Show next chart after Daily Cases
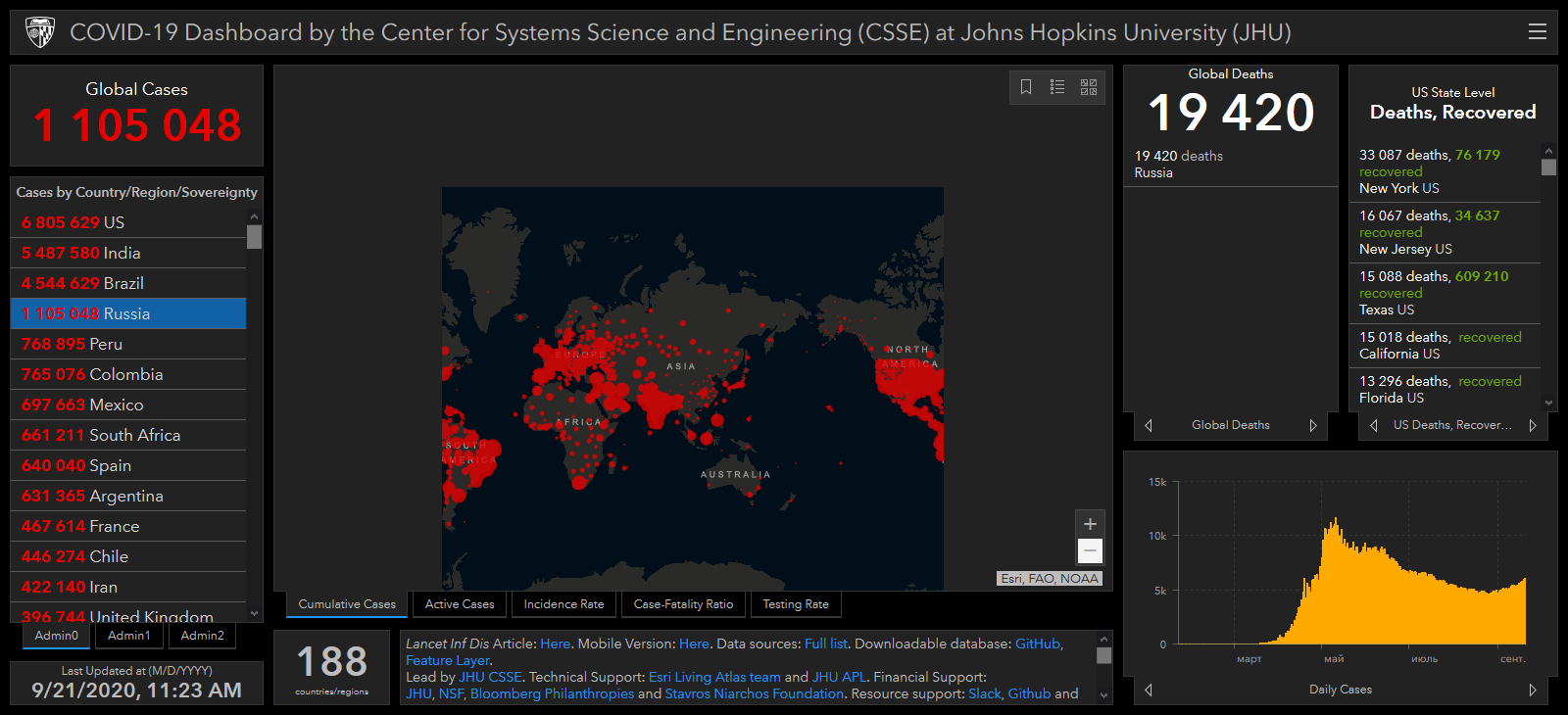 point(1533,690)
